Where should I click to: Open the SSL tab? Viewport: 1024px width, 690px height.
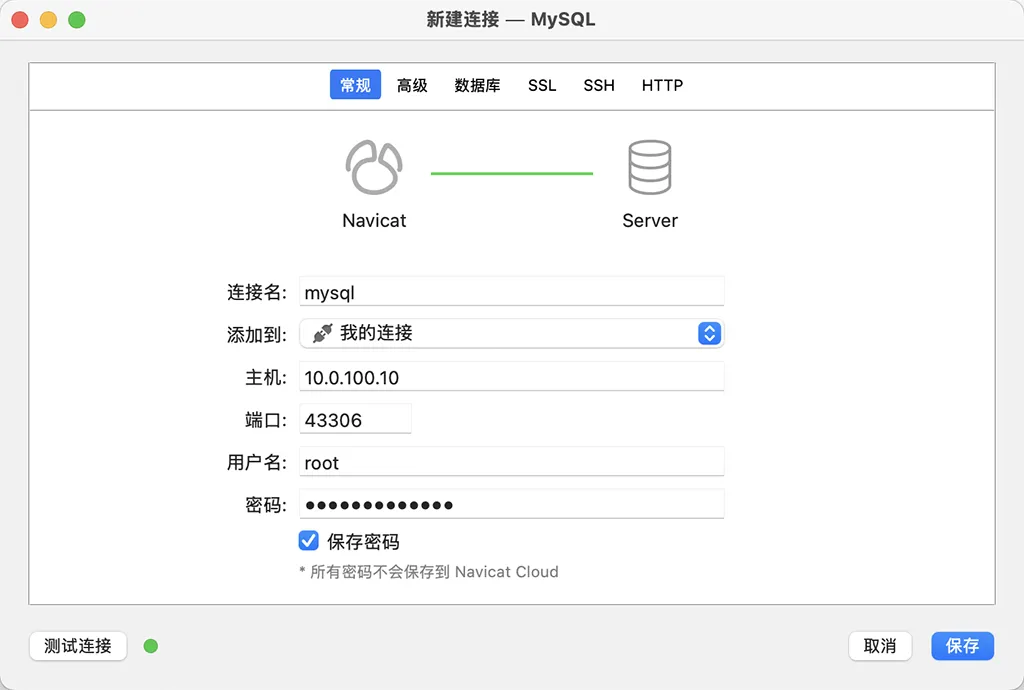[542, 85]
